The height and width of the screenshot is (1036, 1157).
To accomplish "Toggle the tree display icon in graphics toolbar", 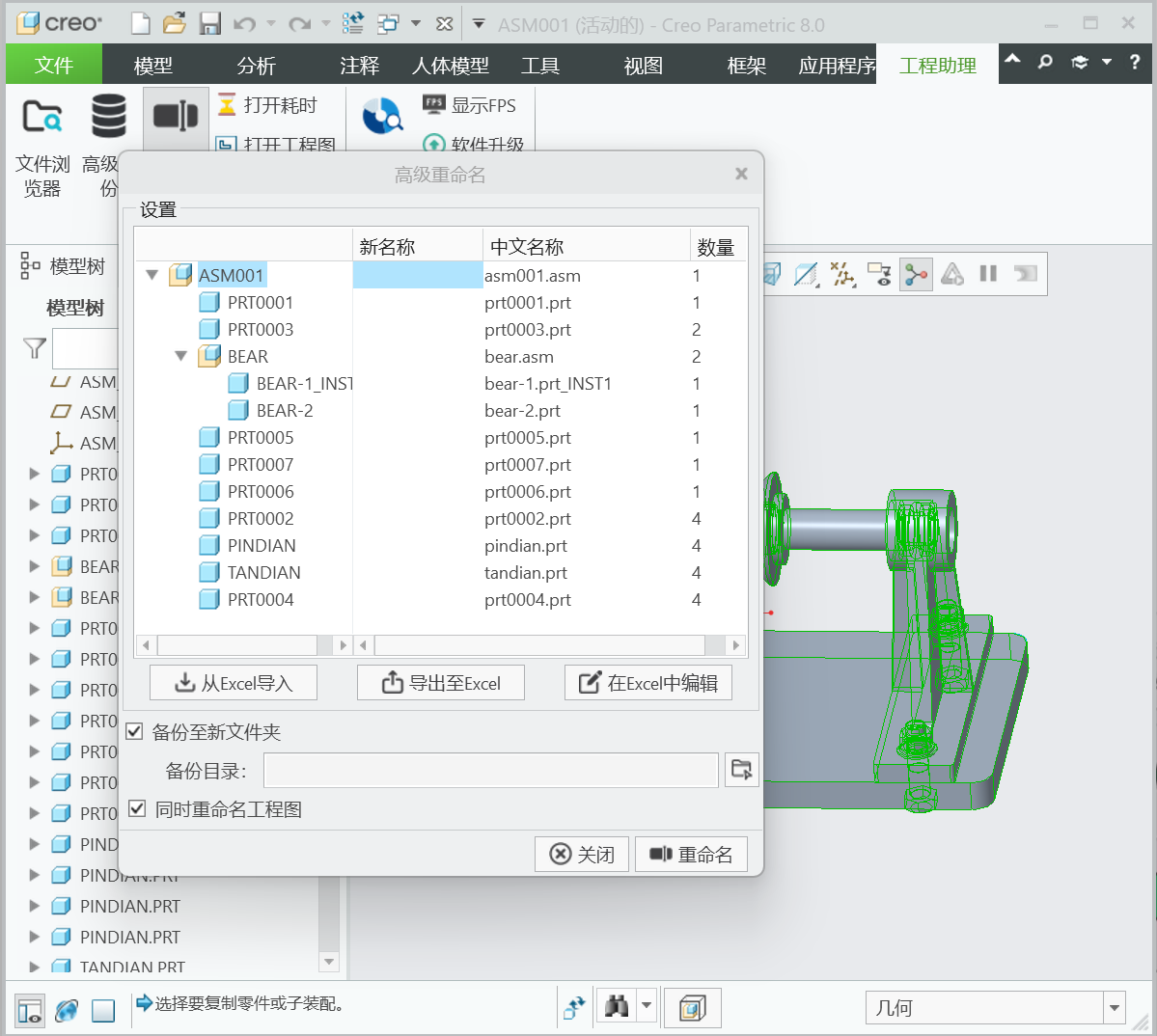I will coord(916,274).
